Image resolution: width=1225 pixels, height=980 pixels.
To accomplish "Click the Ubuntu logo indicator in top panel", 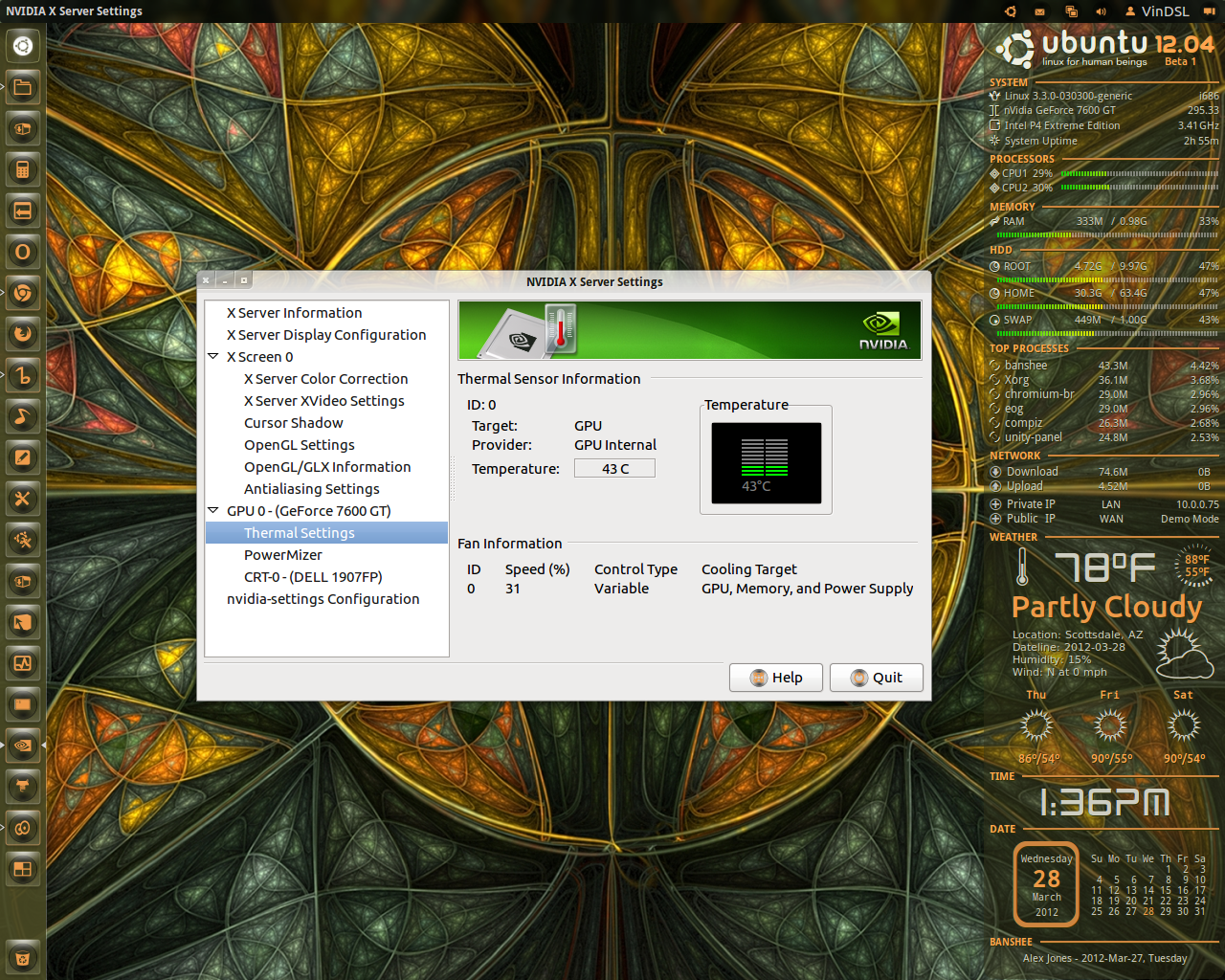I will (x=1010, y=11).
